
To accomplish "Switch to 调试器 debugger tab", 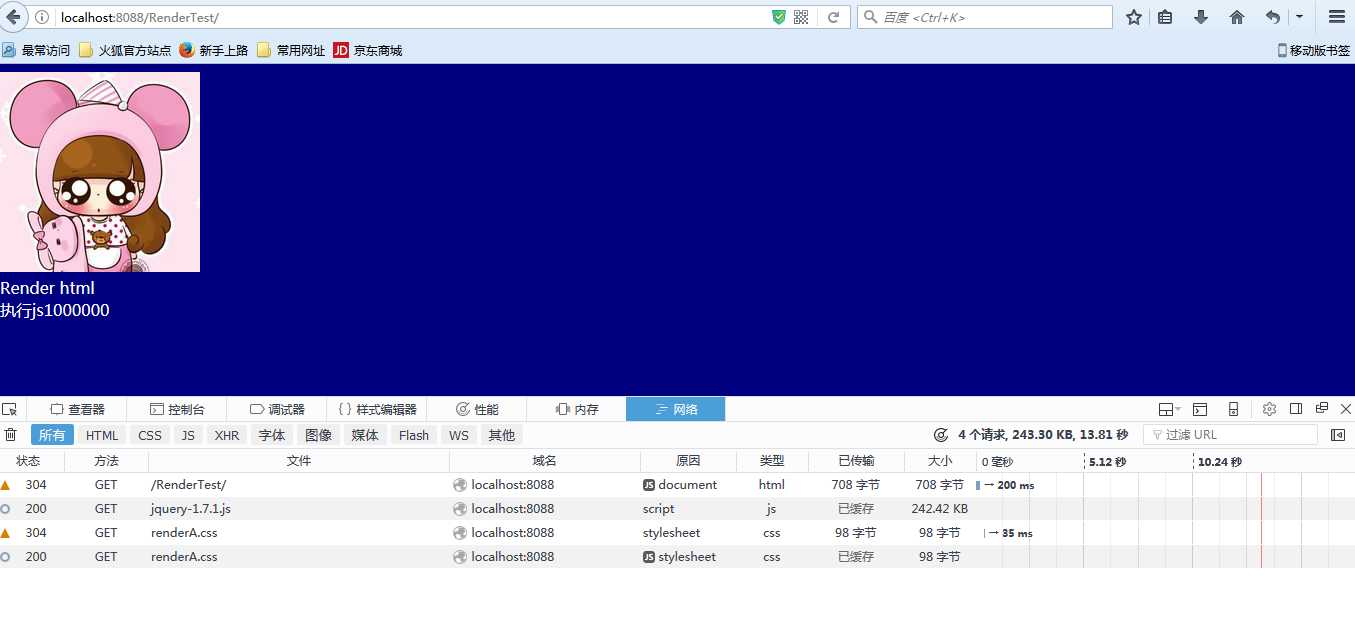I will pyautogui.click(x=277, y=409).
